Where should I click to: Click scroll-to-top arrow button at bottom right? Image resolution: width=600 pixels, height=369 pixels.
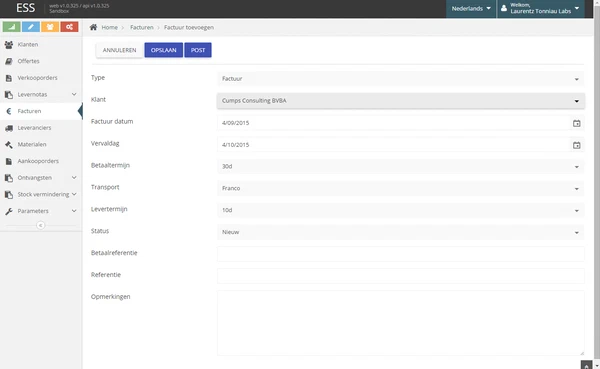[x=586, y=365]
